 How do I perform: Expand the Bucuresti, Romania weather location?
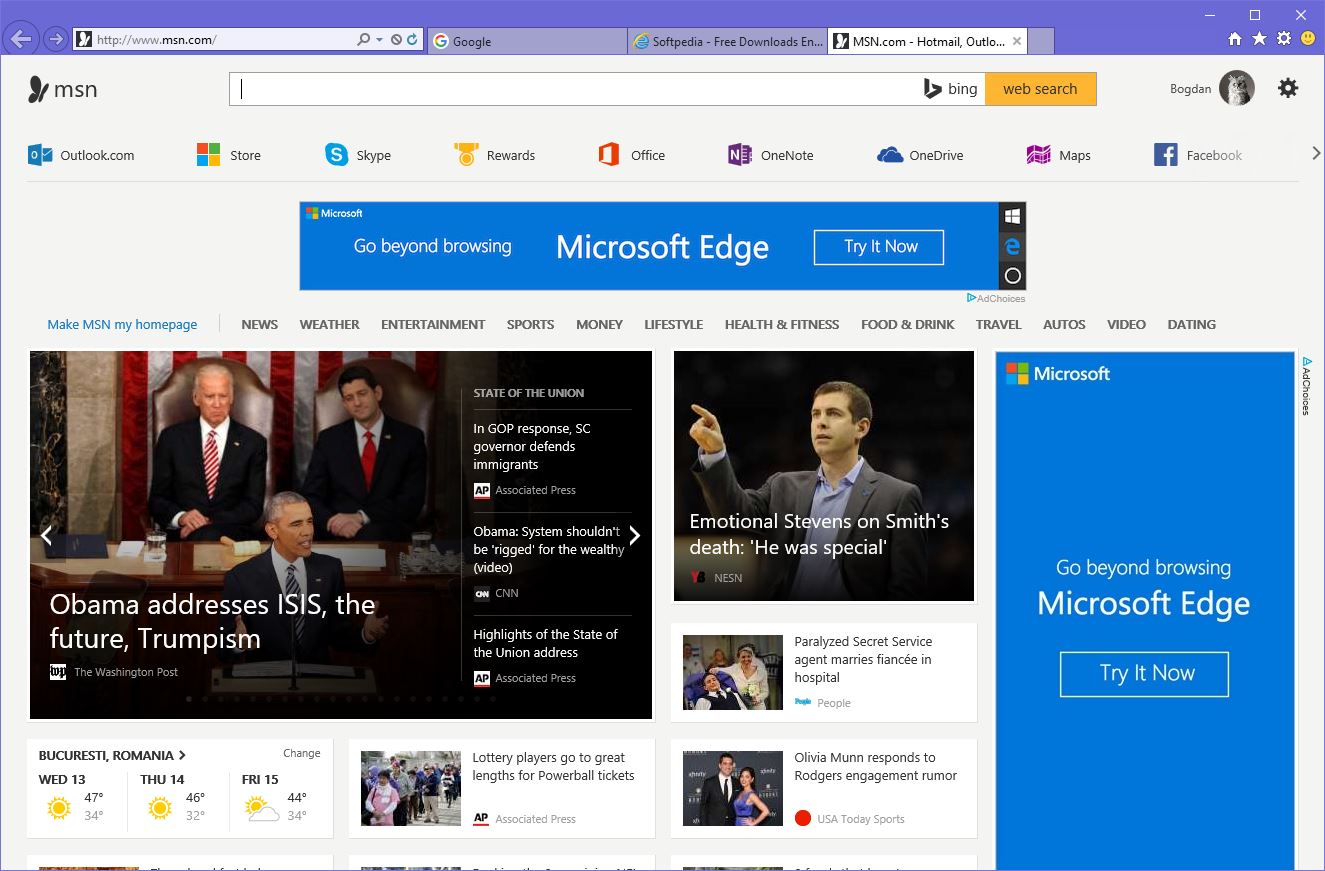[112, 755]
